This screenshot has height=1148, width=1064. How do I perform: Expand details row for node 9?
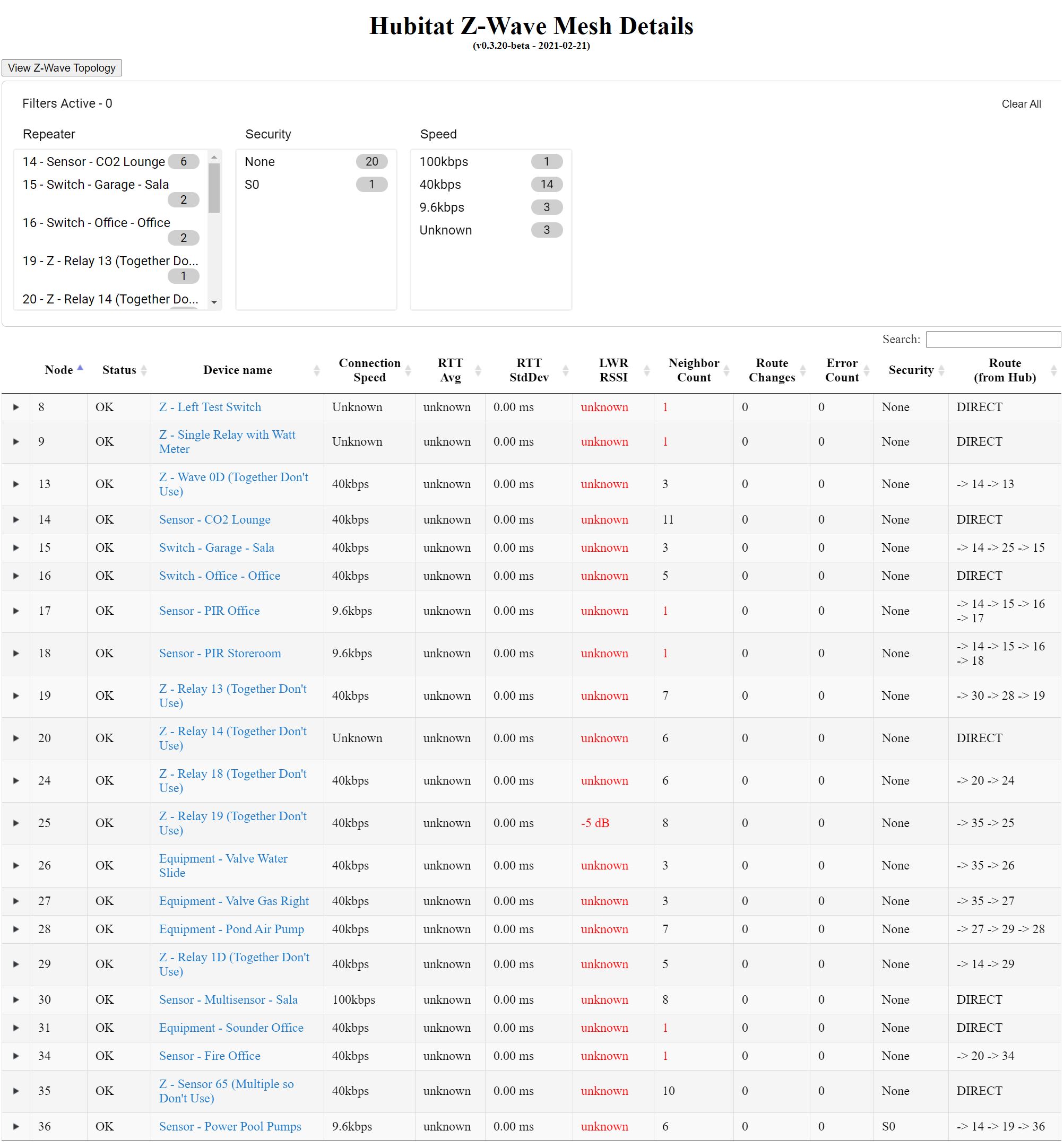pos(16,442)
